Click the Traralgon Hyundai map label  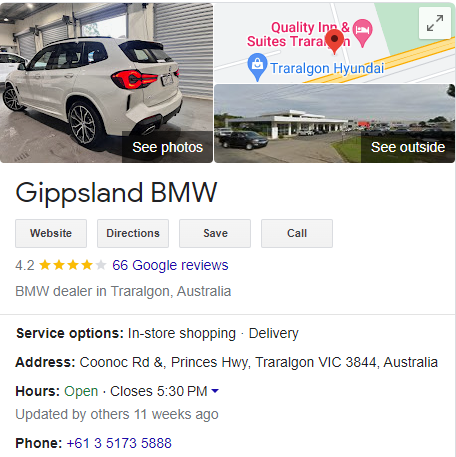tap(327, 68)
